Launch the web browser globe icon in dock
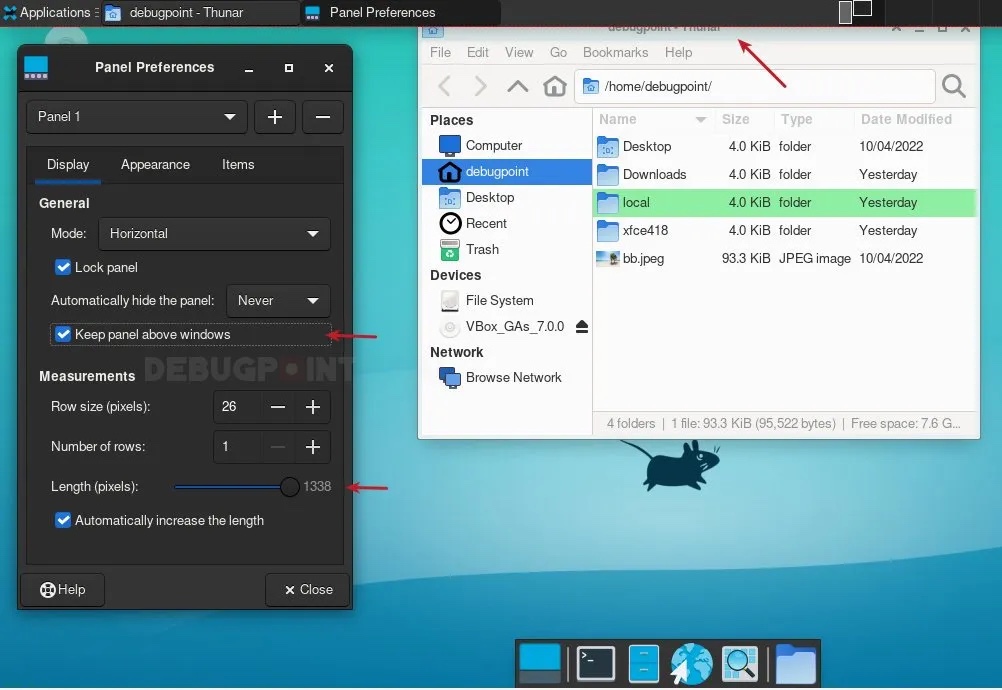This screenshot has height=690, width=1002. [x=690, y=663]
